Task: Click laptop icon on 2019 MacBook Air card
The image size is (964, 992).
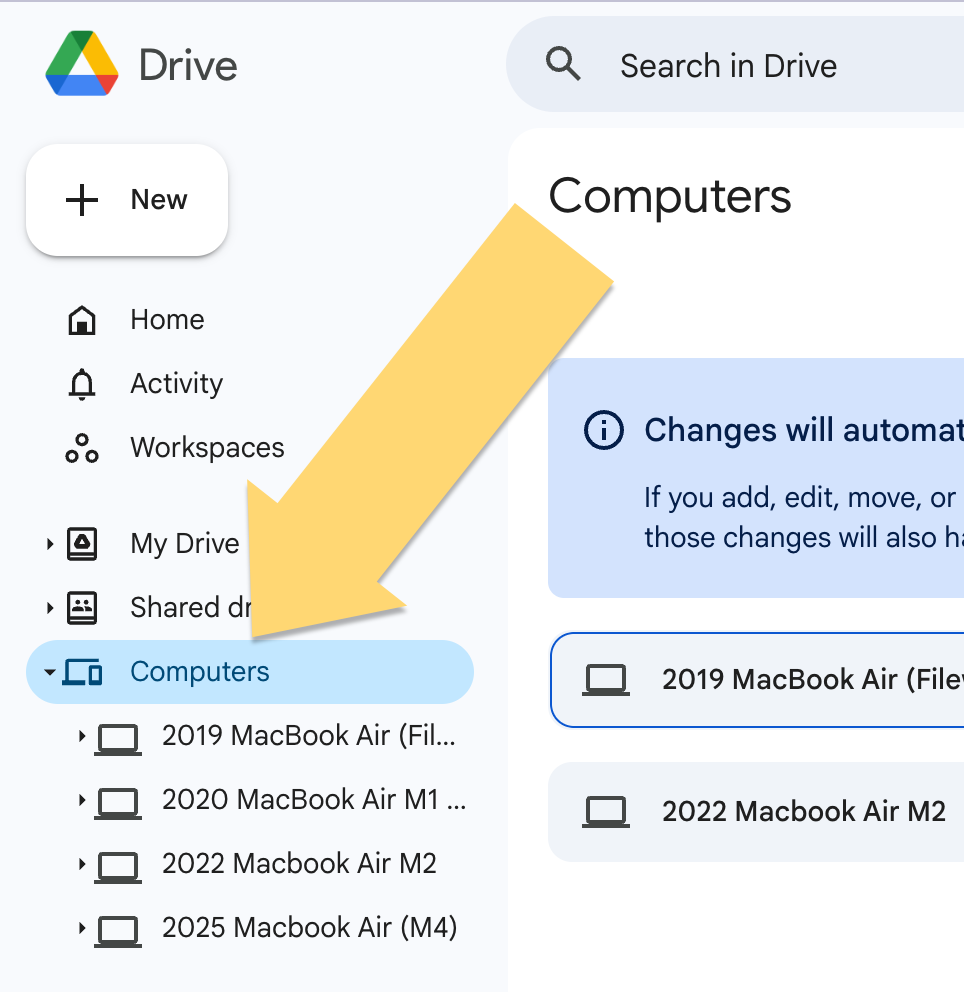Action: pos(605,680)
